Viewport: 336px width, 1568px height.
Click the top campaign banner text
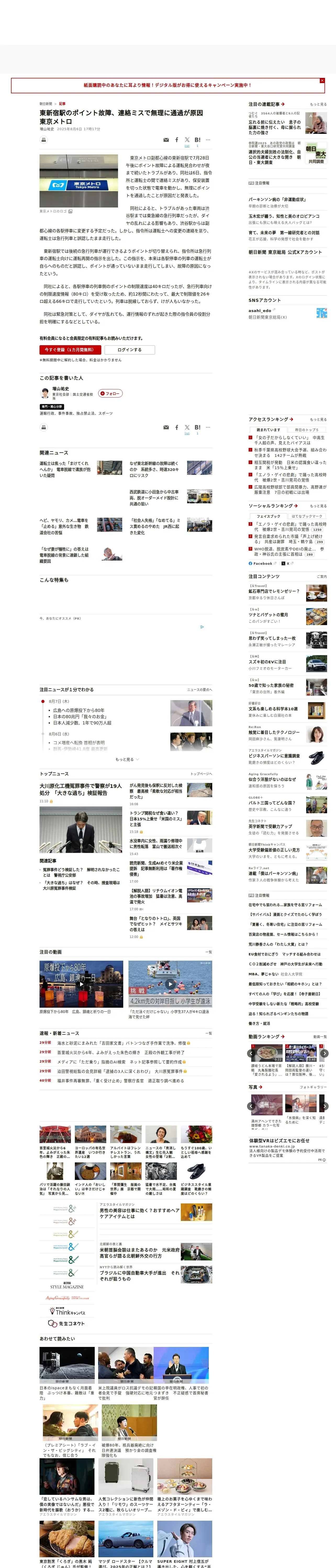167,85
